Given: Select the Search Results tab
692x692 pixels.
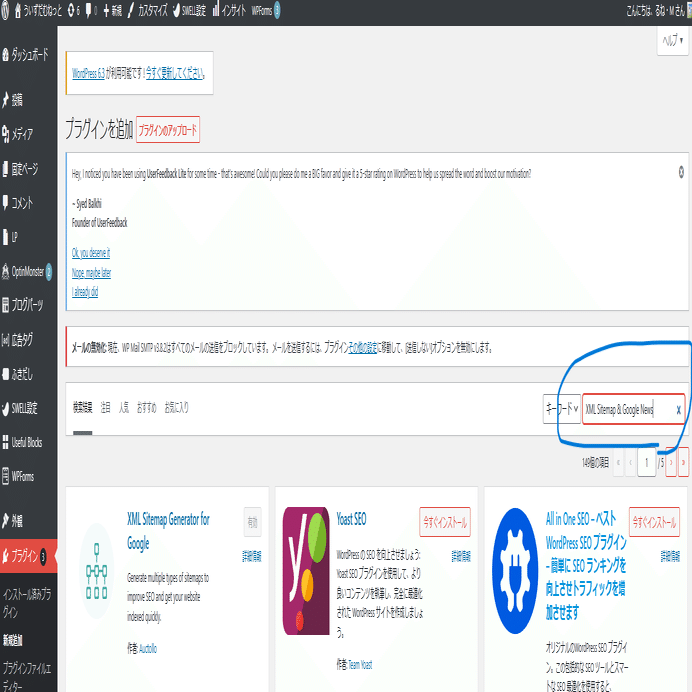Looking at the screenshot, I should click(x=83, y=408).
